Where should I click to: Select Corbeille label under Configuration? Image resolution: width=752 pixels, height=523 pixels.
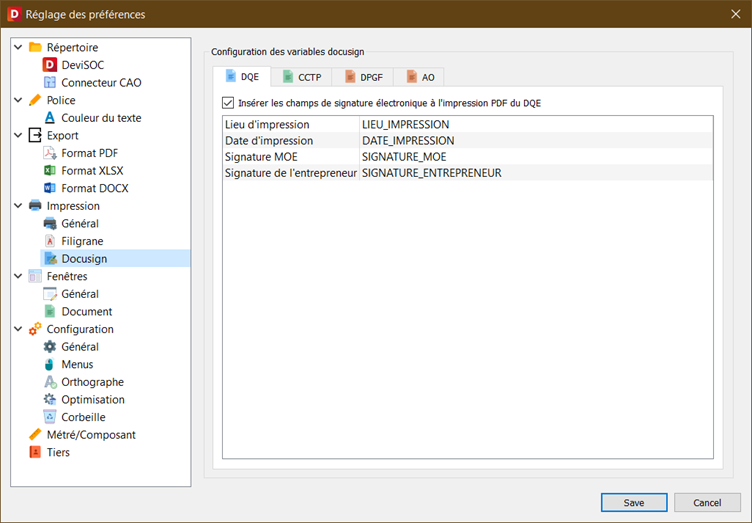(83, 417)
